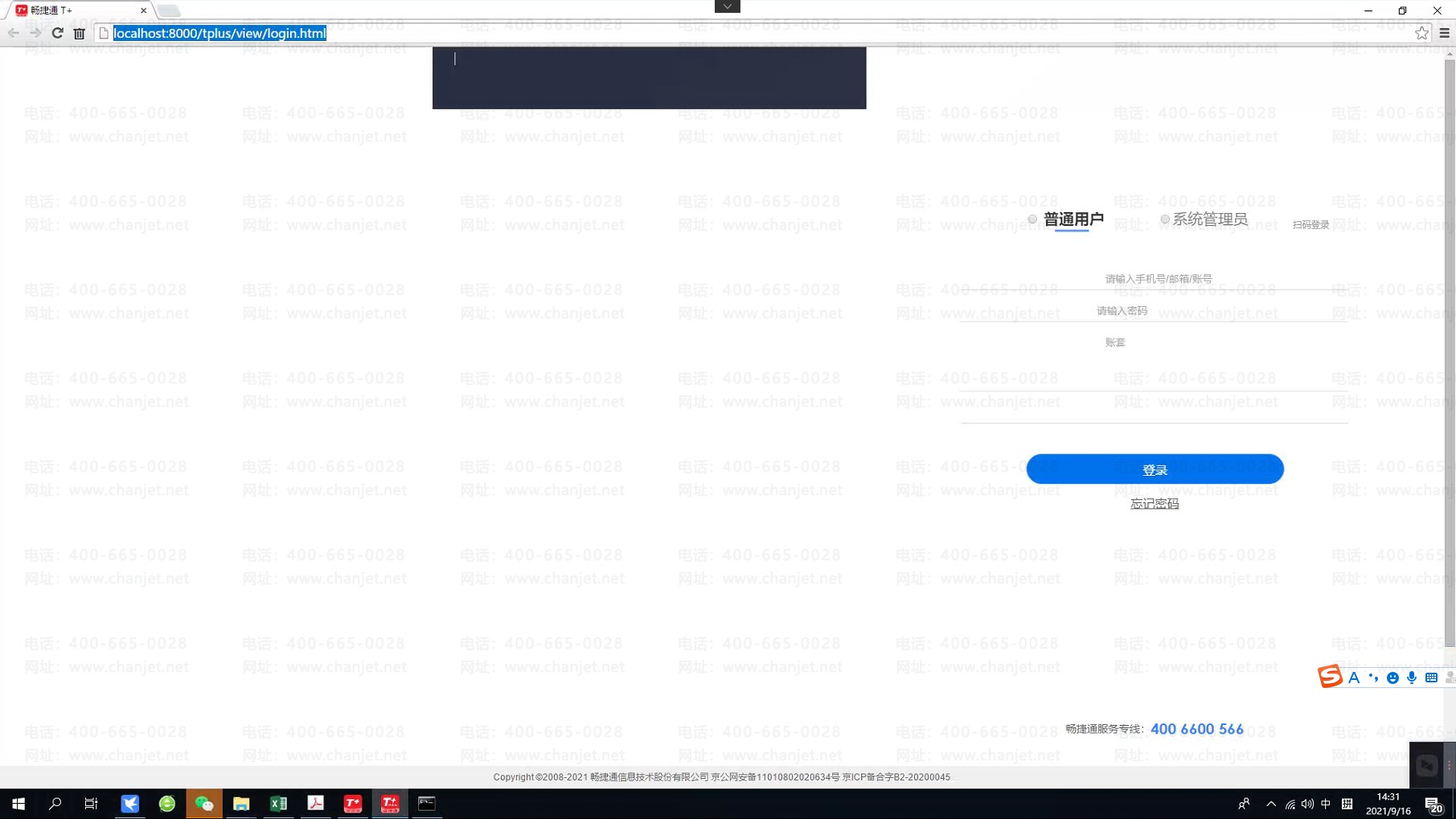Toggle Sogou English/Chinese mode letter A
Image resolution: width=1456 pixels, height=819 pixels.
point(1354,678)
